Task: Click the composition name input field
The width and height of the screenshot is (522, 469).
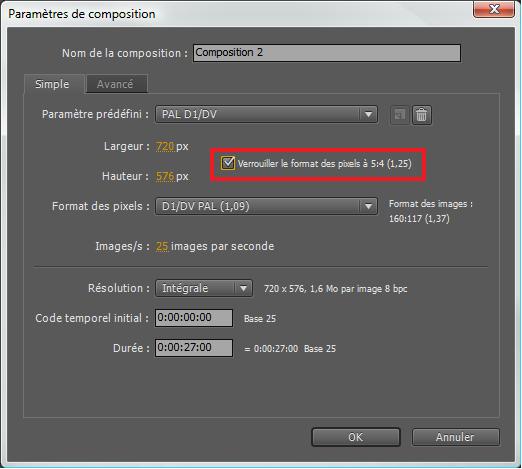Action: [x=327, y=53]
